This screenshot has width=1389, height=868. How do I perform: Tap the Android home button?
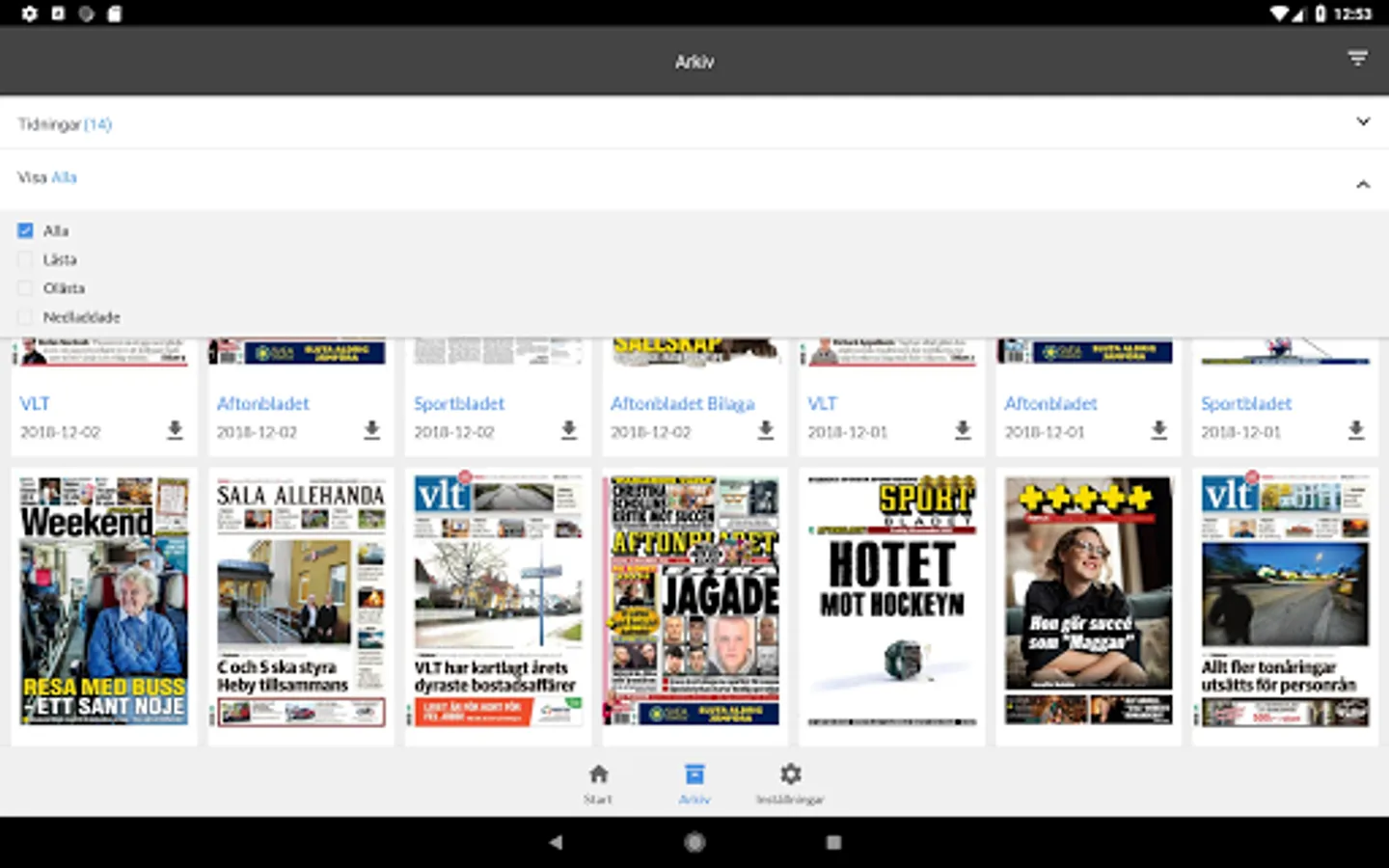point(694,842)
